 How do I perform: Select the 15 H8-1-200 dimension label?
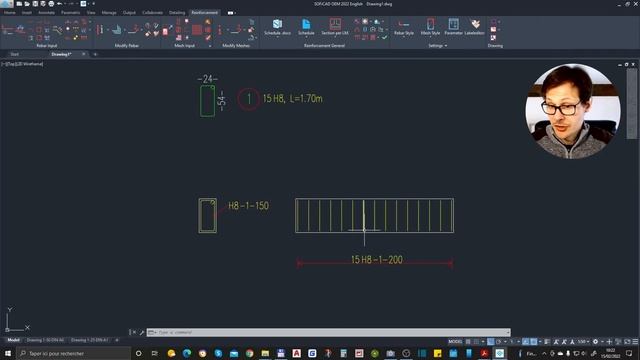(377, 260)
